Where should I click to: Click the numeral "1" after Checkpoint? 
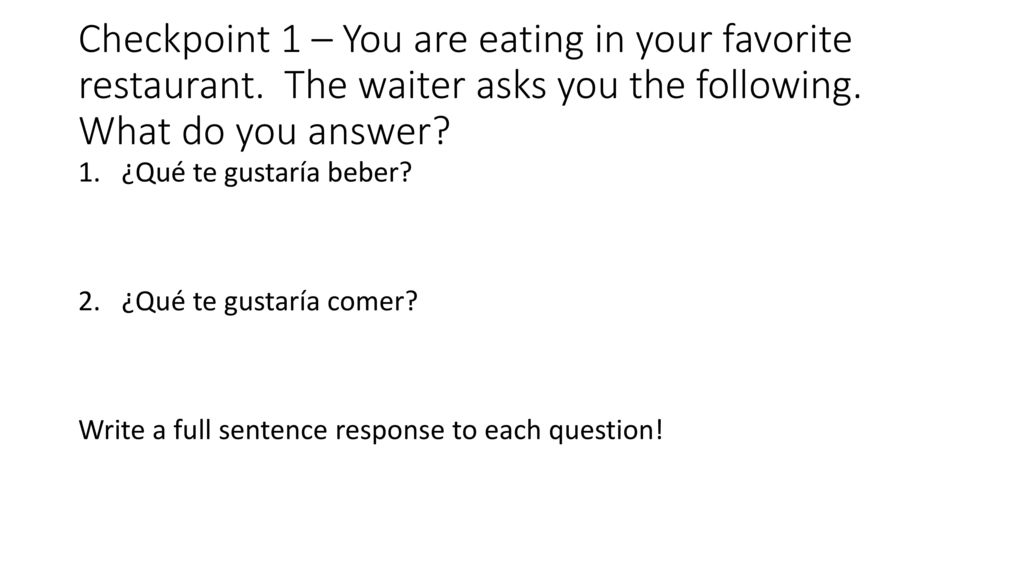[x=291, y=40]
